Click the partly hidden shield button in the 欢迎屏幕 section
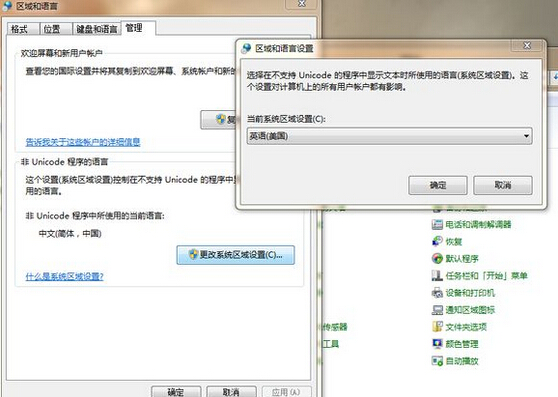This screenshot has width=558, height=397. click(218, 120)
